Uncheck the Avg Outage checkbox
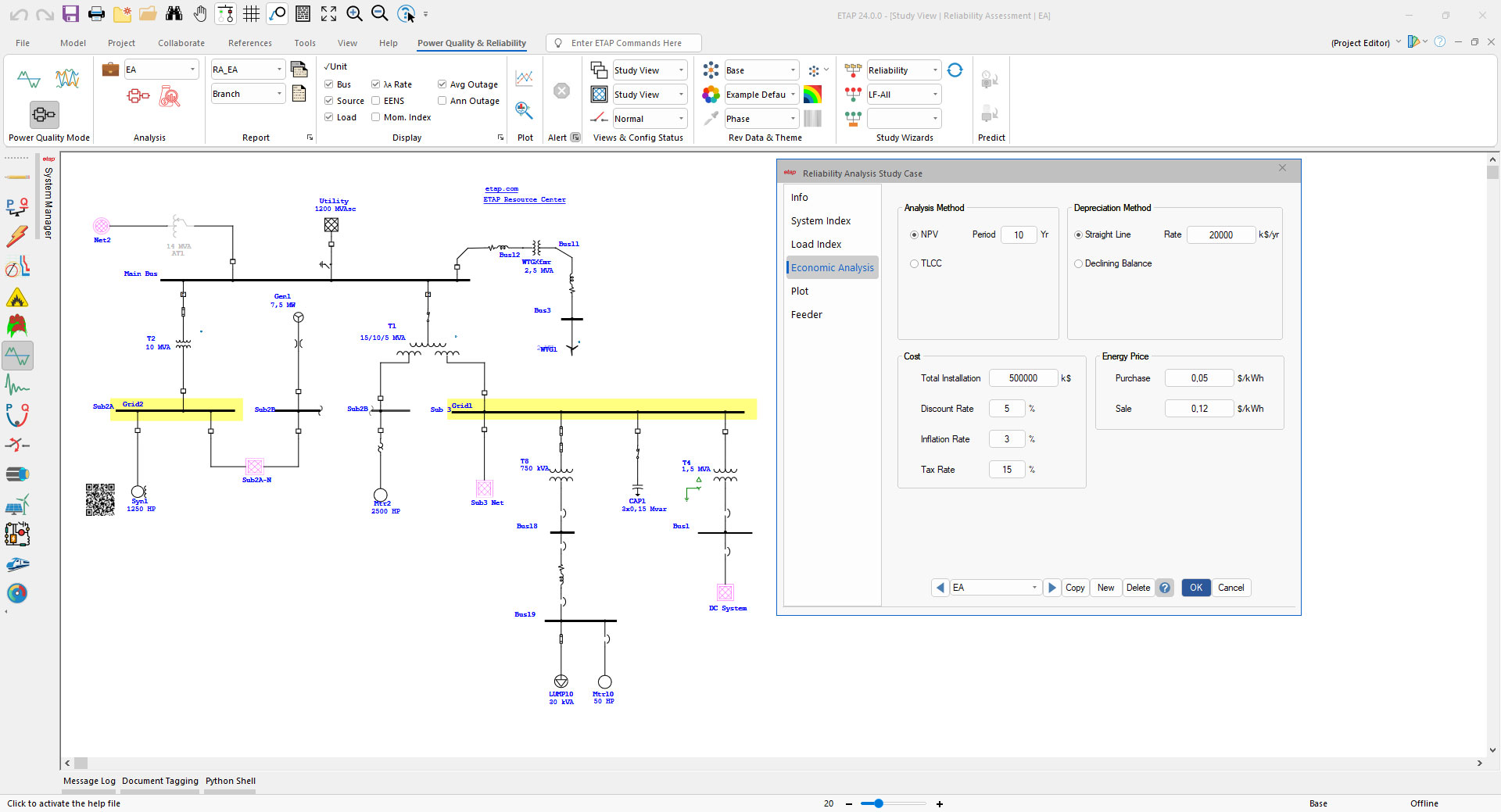1501x812 pixels. tap(442, 84)
